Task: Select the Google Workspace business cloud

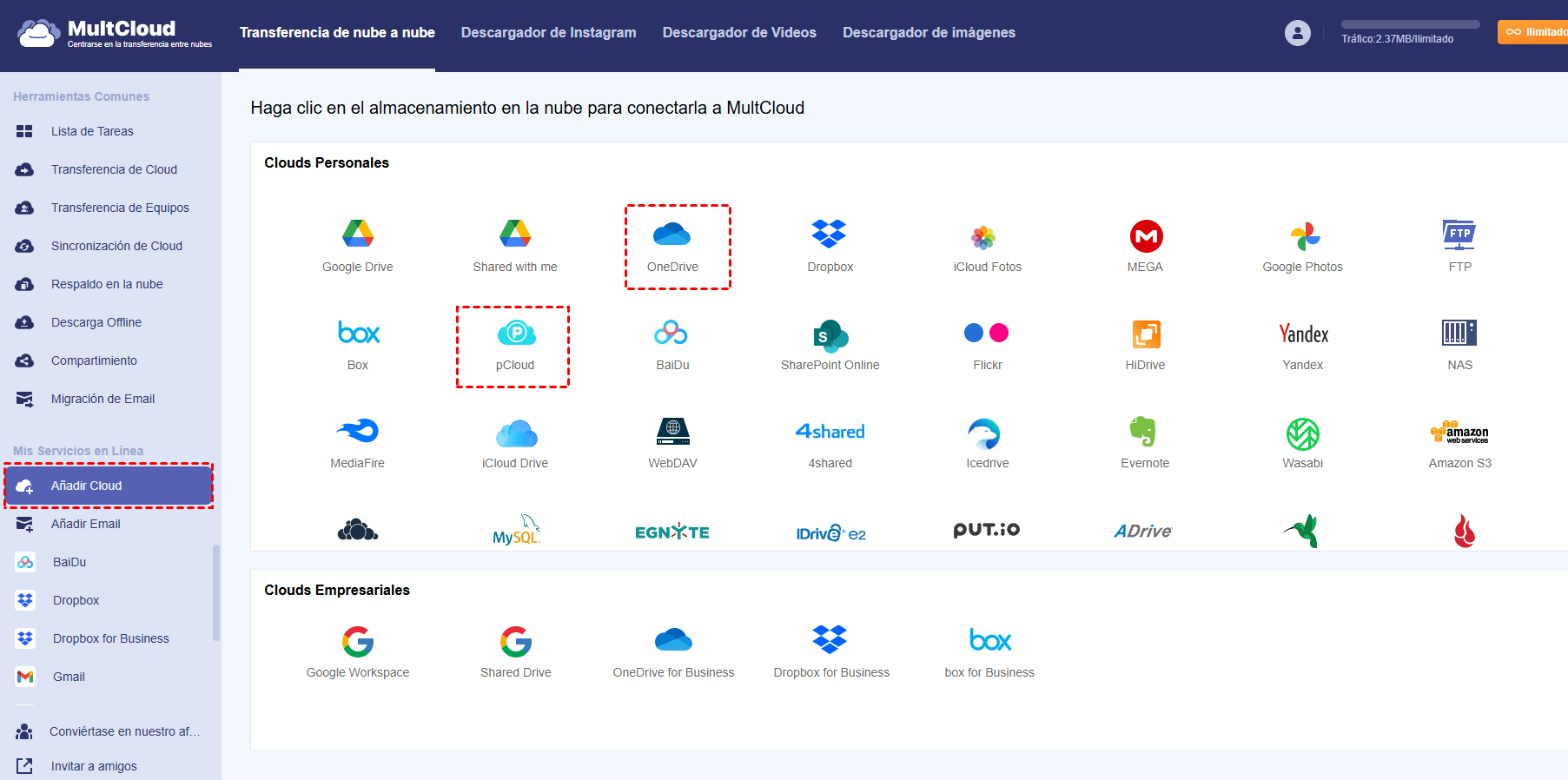Action: pos(358,643)
